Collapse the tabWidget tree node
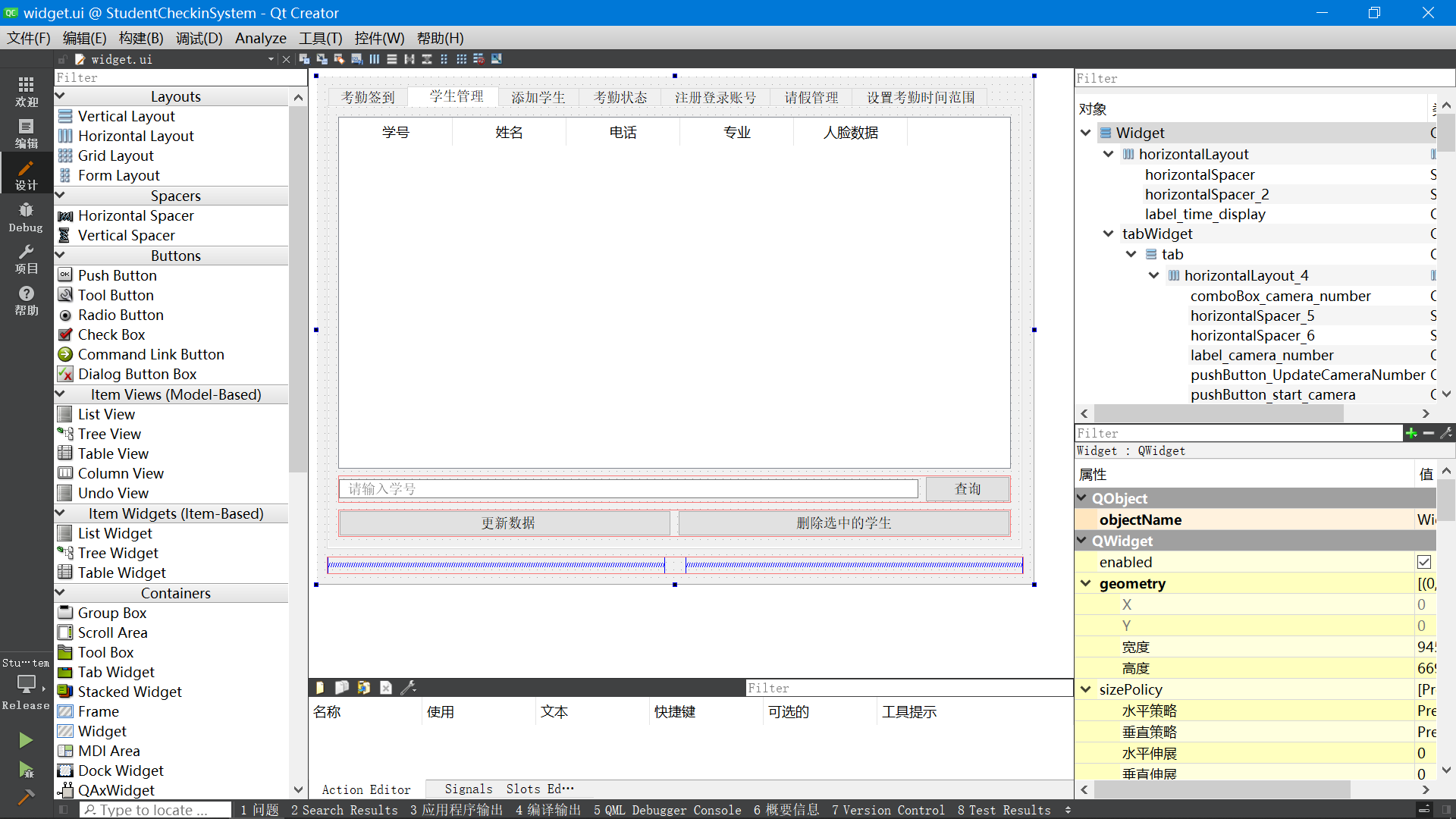 [1108, 234]
